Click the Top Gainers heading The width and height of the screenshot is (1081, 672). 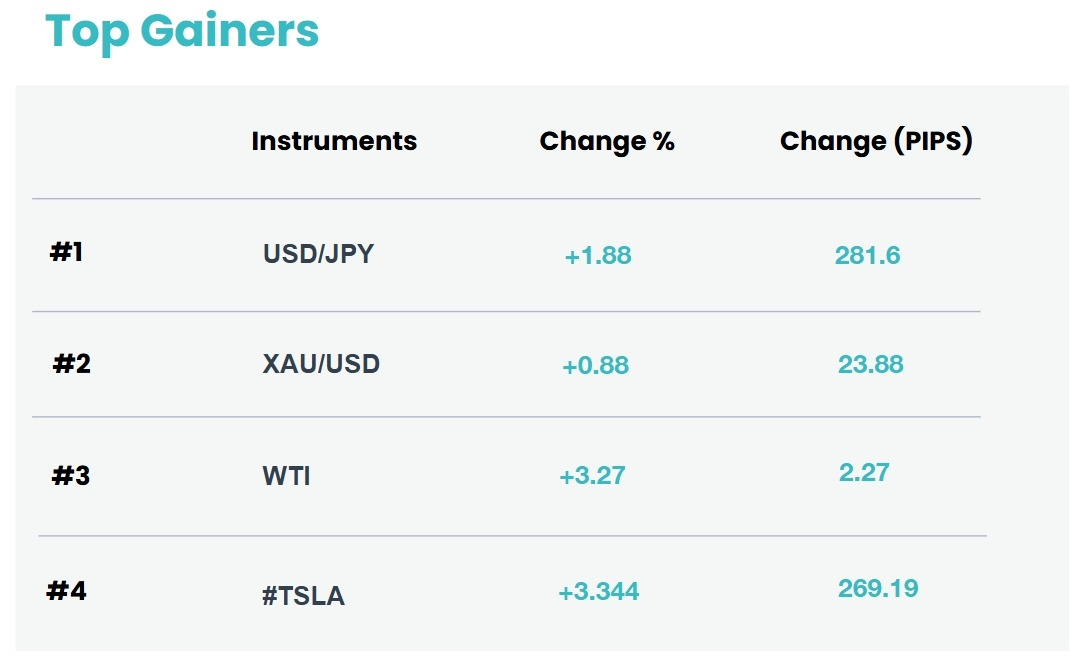coord(182,32)
